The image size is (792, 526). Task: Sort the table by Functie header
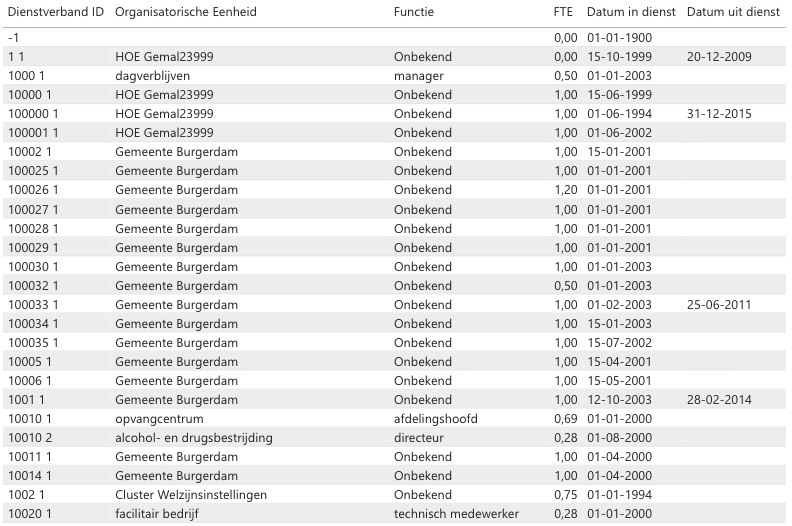click(414, 11)
